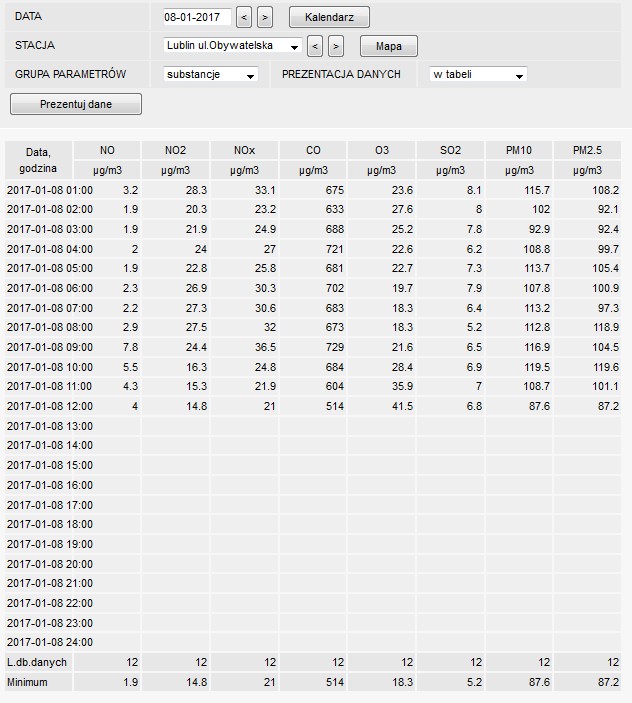Click NO2 value 28.3 at 01:00
The image size is (632, 703).
click(x=196, y=190)
